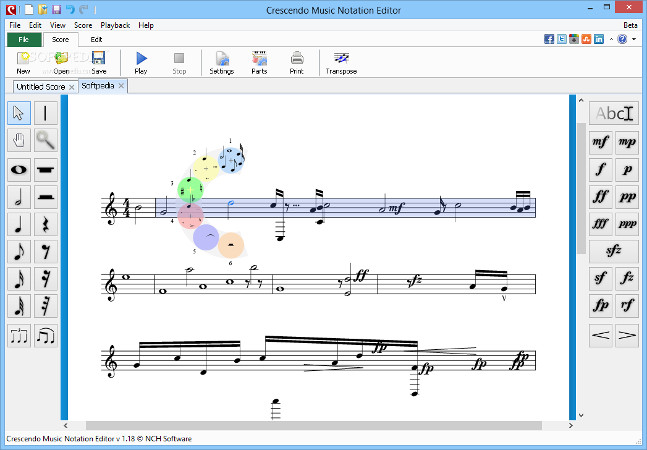Save the score from toolbar

pos(99,63)
